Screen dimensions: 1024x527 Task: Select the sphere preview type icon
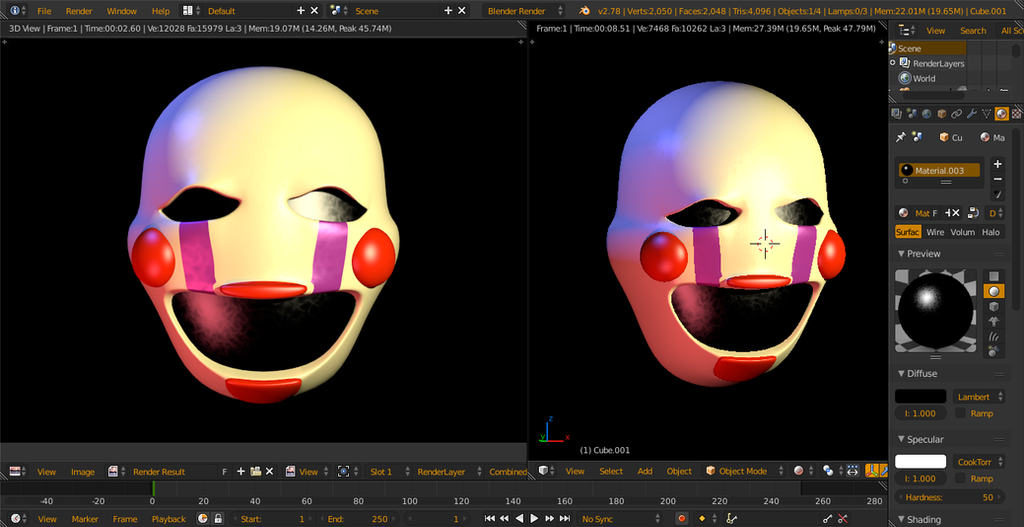[x=993, y=291]
